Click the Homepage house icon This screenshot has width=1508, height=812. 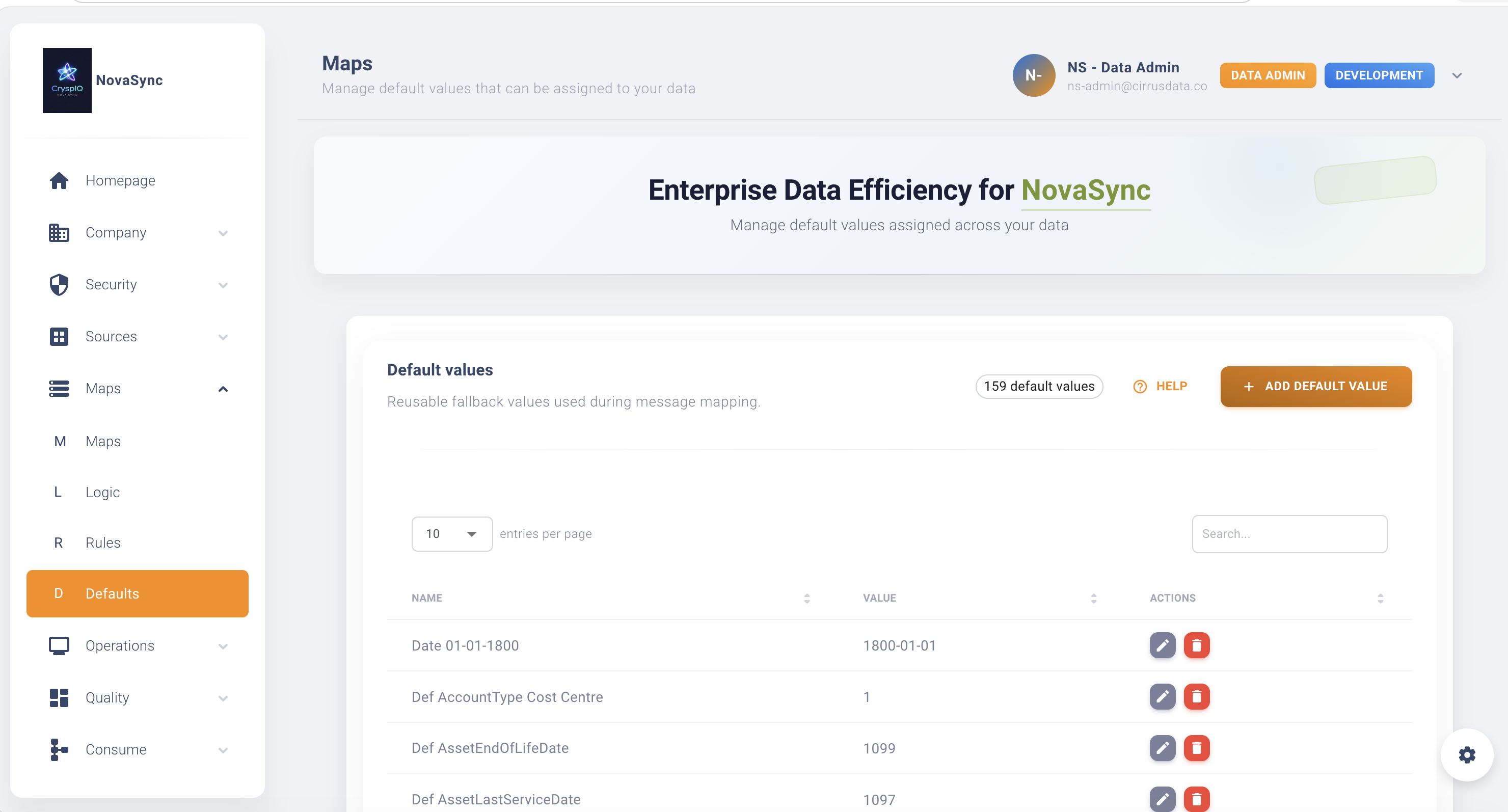tap(59, 181)
